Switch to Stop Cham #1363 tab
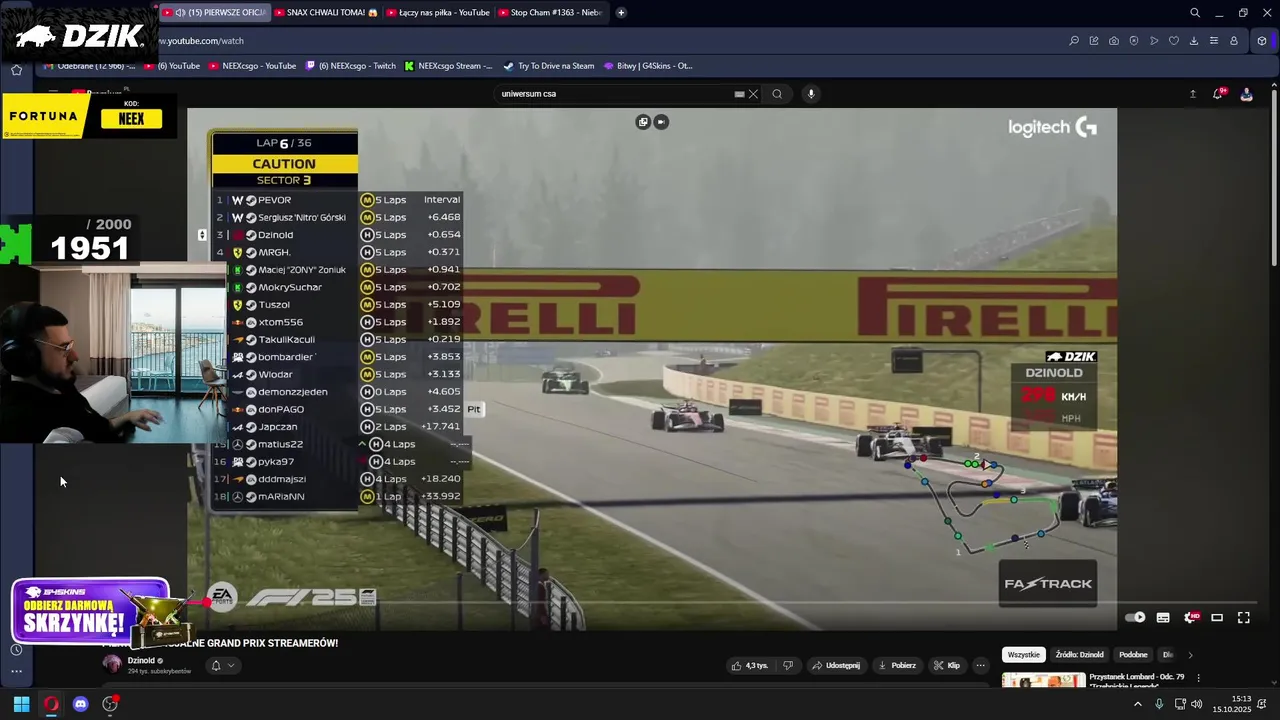 point(550,13)
